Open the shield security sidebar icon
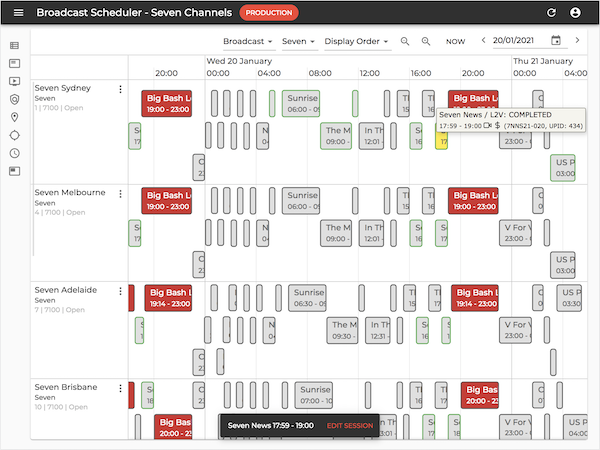 tap(15, 99)
